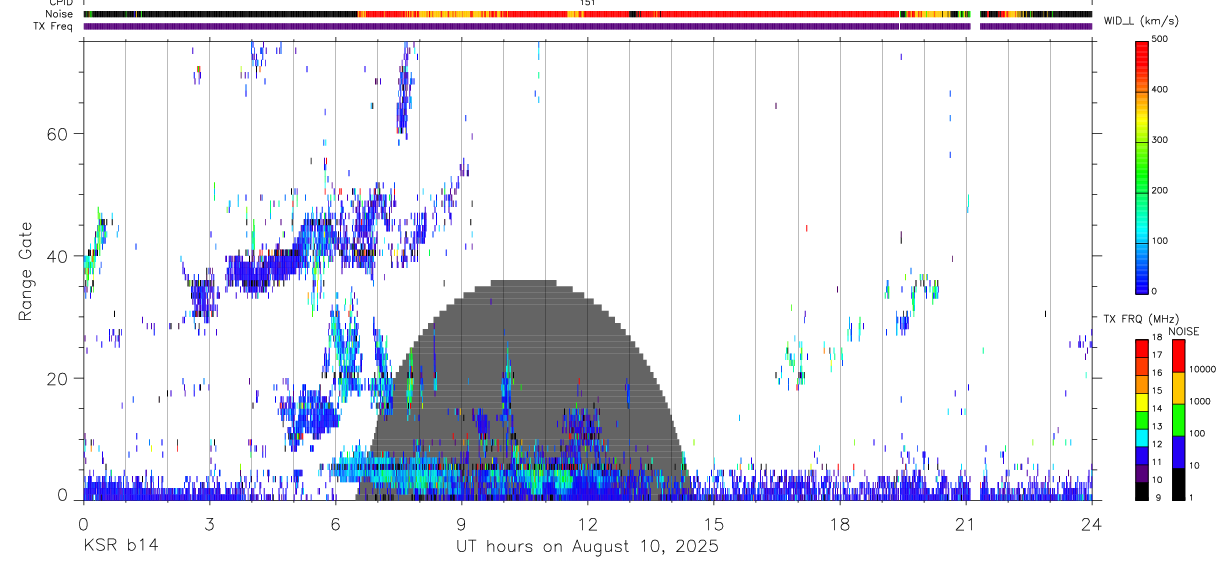Click the 16 MHz label on TX FRQ legend
The image size is (1228, 567).
(x=1157, y=374)
